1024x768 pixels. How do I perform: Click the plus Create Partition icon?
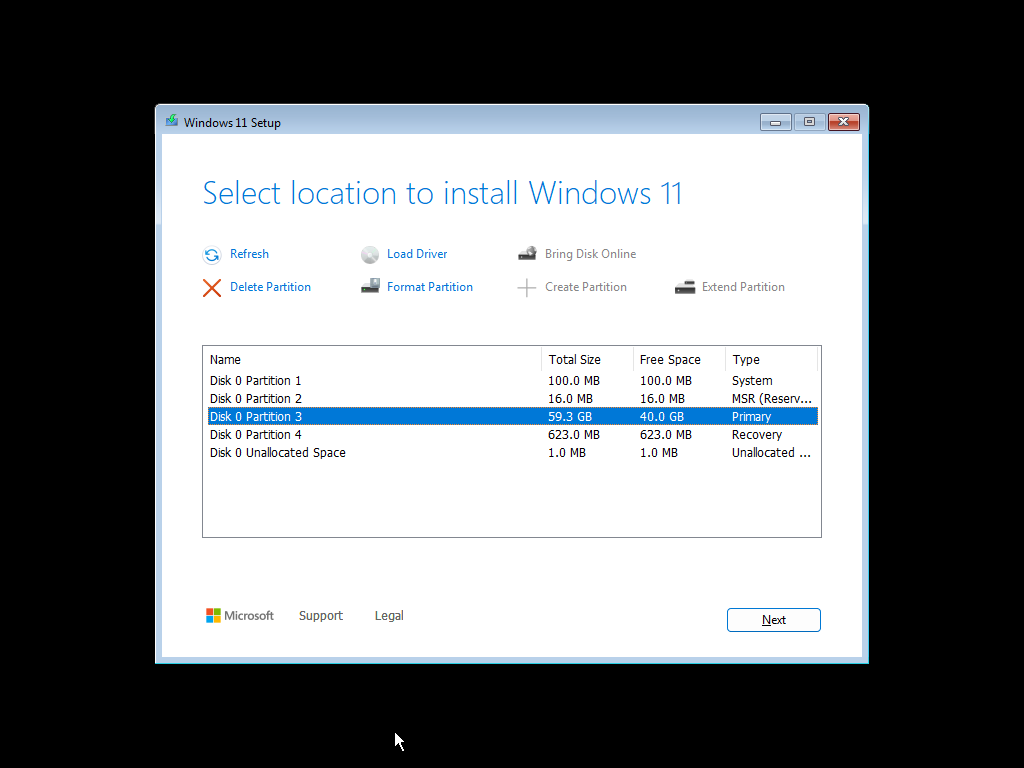[x=526, y=287]
